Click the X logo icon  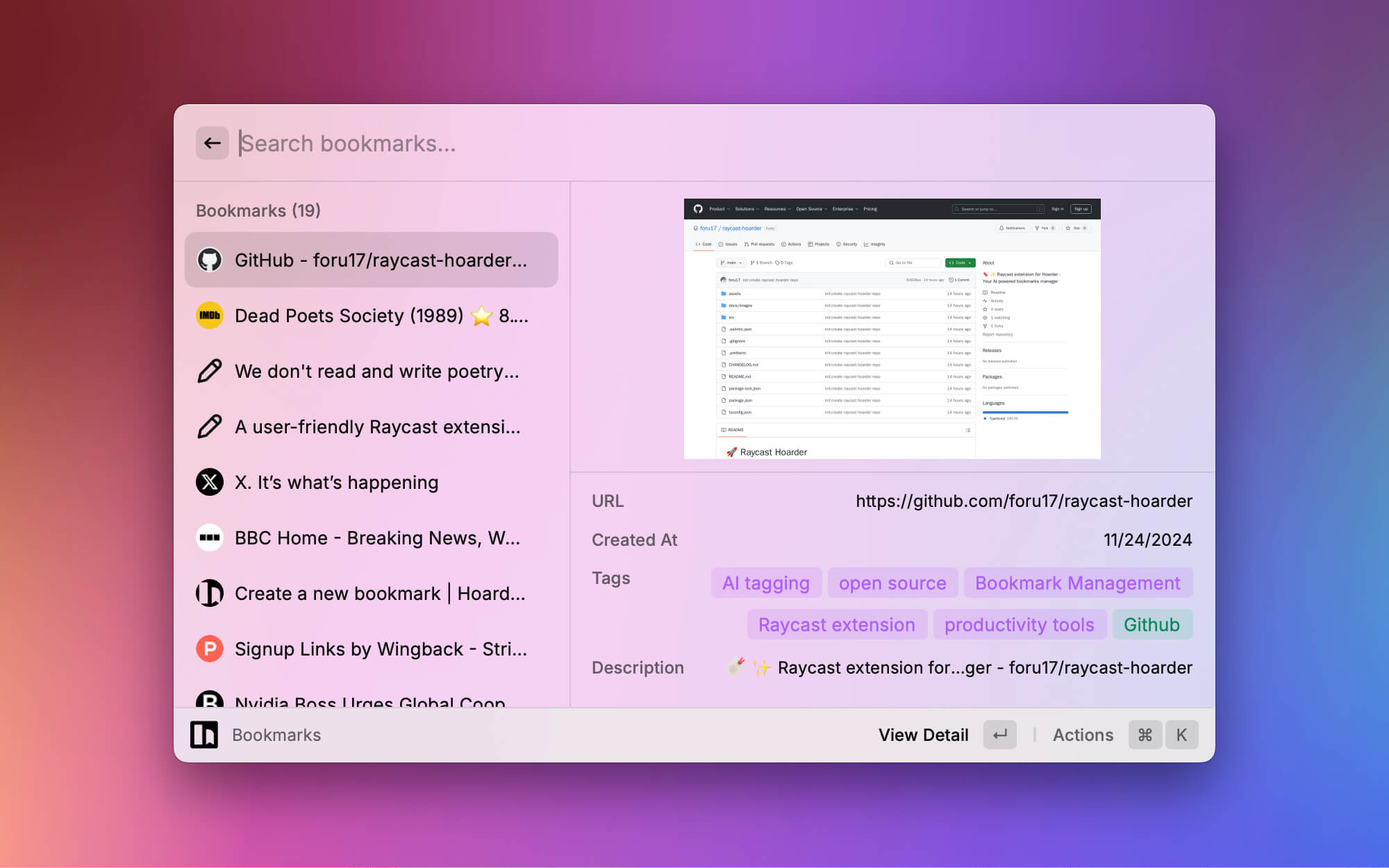210,482
